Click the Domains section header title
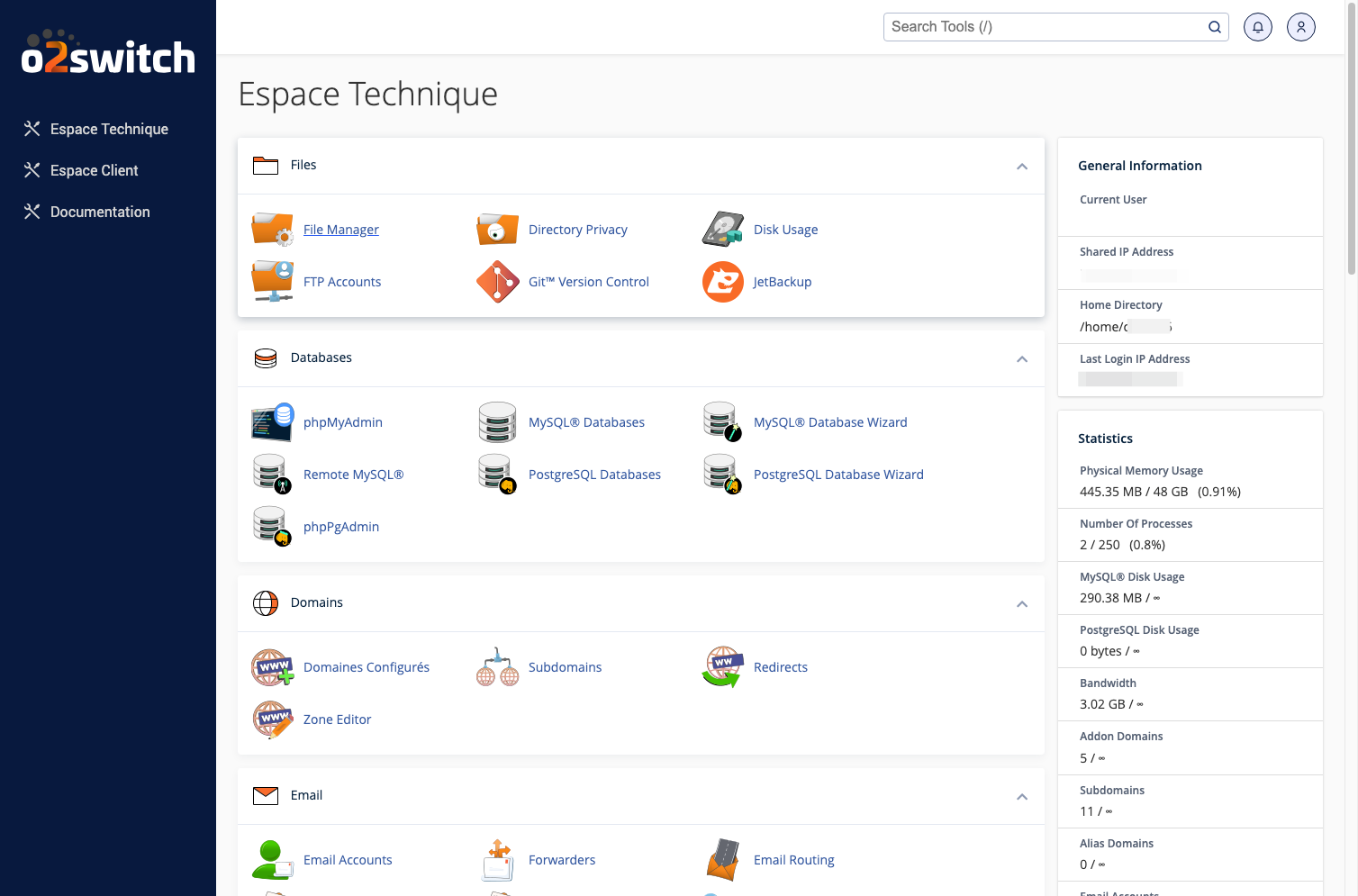This screenshot has height=896, width=1358. [x=317, y=602]
